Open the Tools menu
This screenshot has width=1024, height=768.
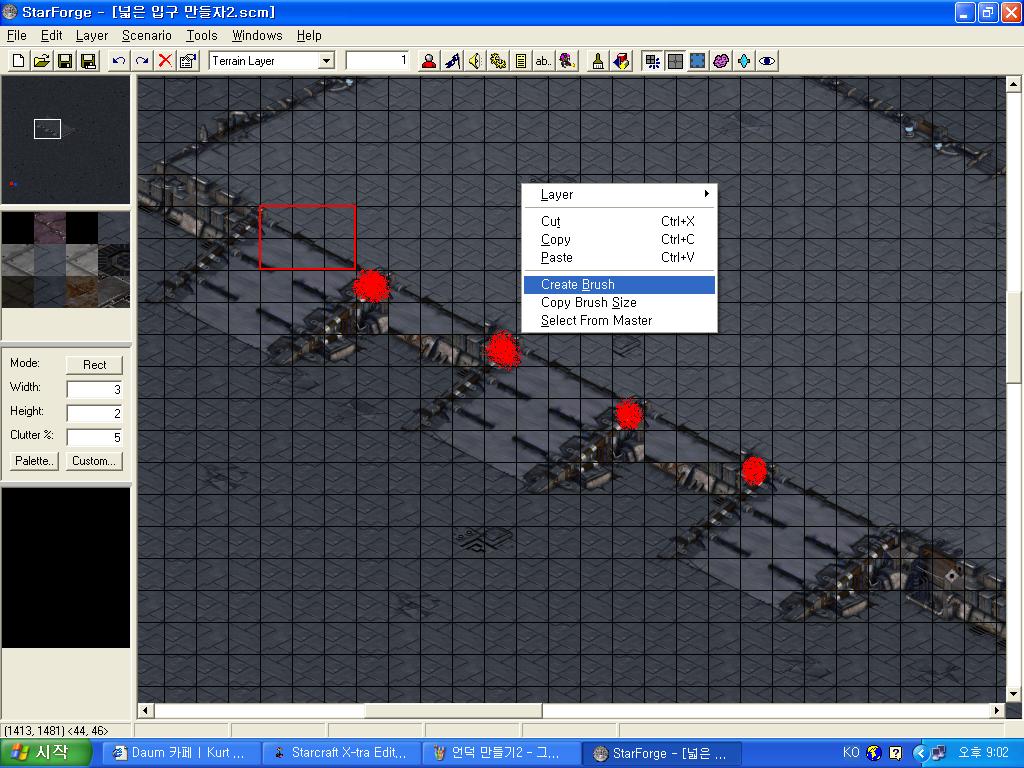(x=202, y=35)
